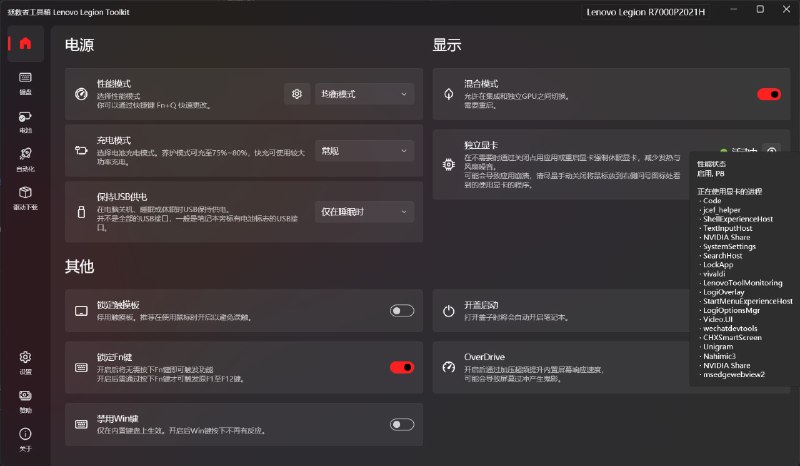Disable the 锁定Fn键 Fn lock toggle

point(402,367)
